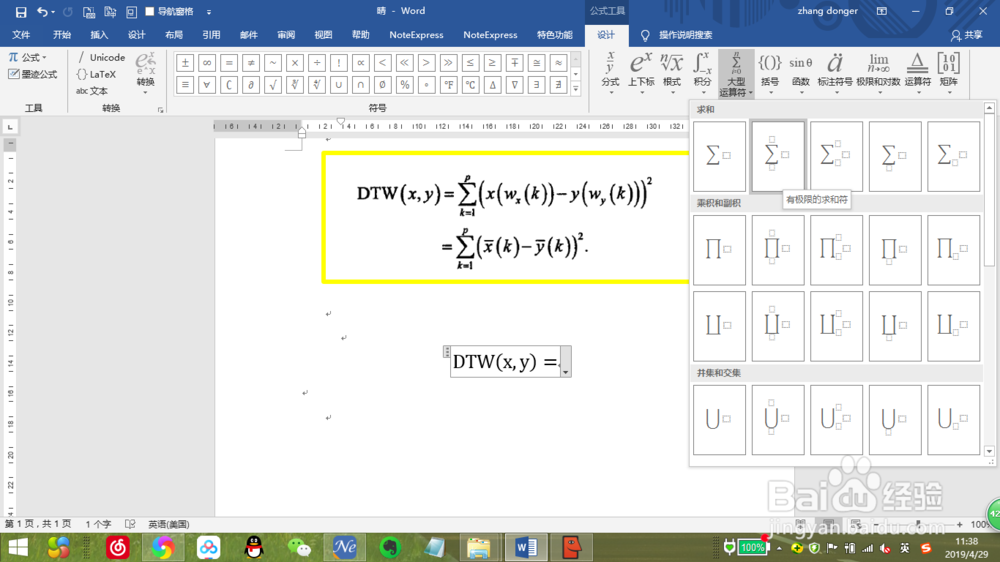Viewport: 1000px width, 562px height.
Task: Choose the product ∏ without limits template
Action: pos(719,249)
